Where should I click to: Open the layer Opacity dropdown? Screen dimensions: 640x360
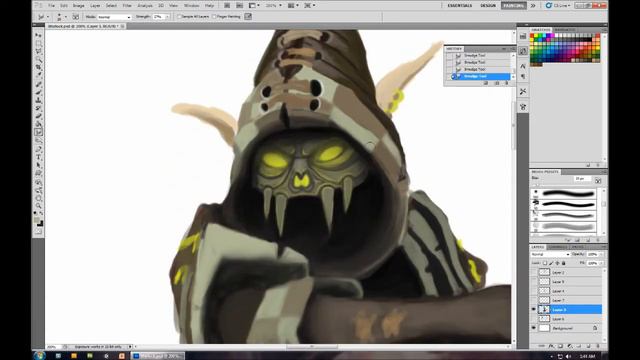(x=602, y=254)
